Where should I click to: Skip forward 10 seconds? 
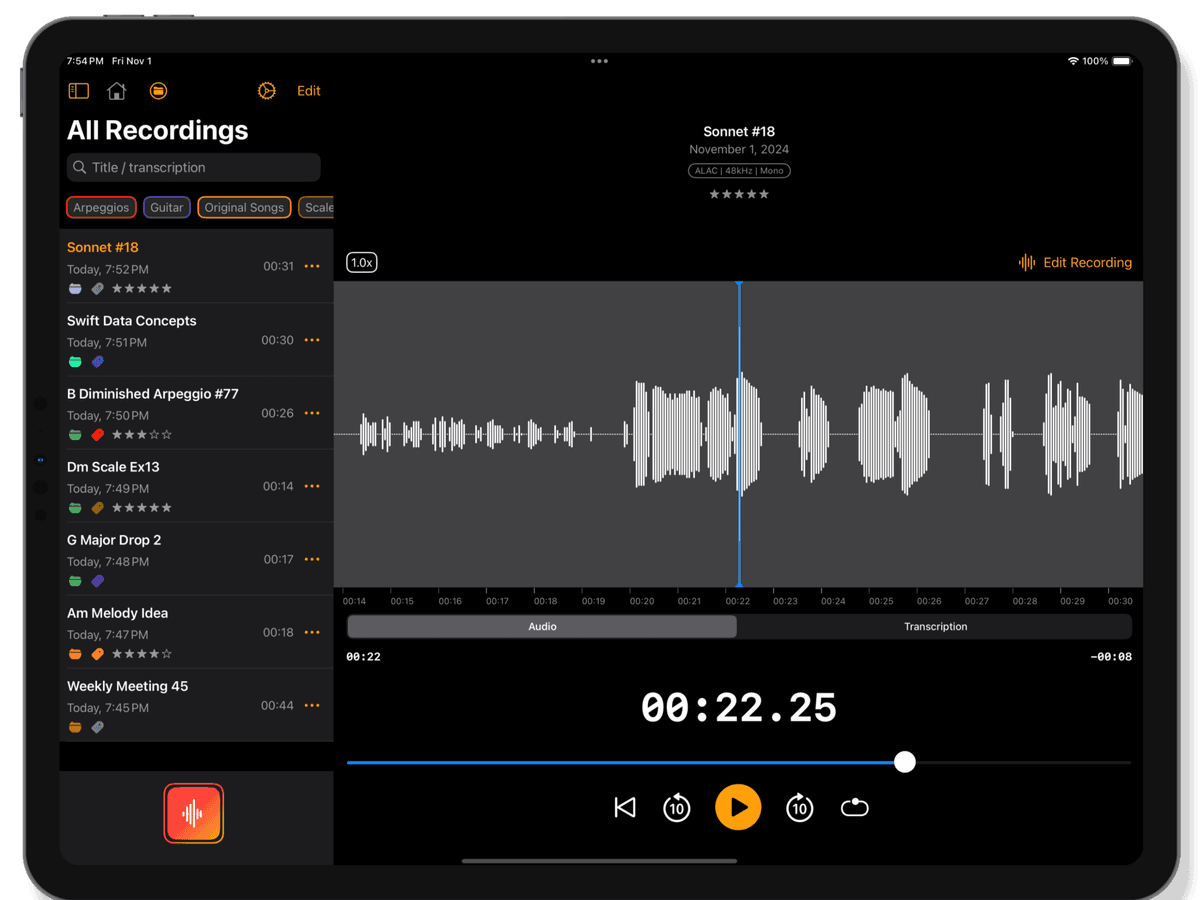(799, 808)
